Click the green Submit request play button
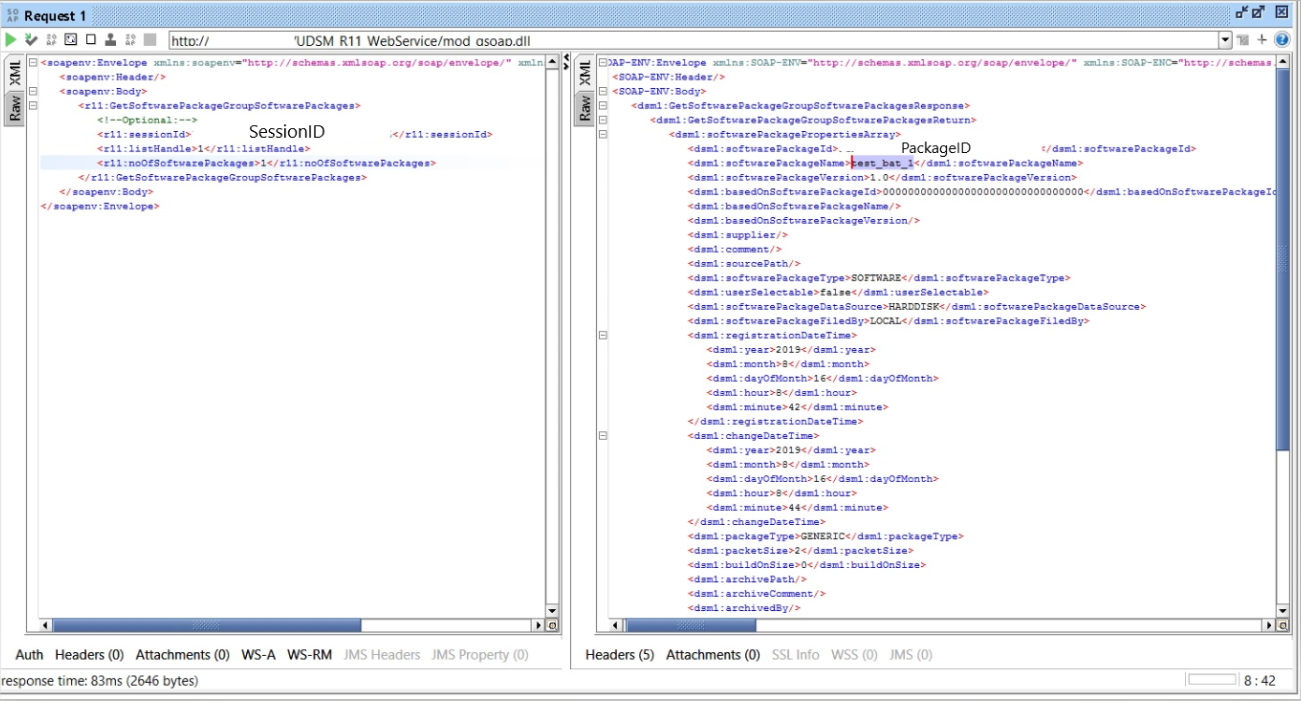The image size is (1301, 701). coord(11,40)
